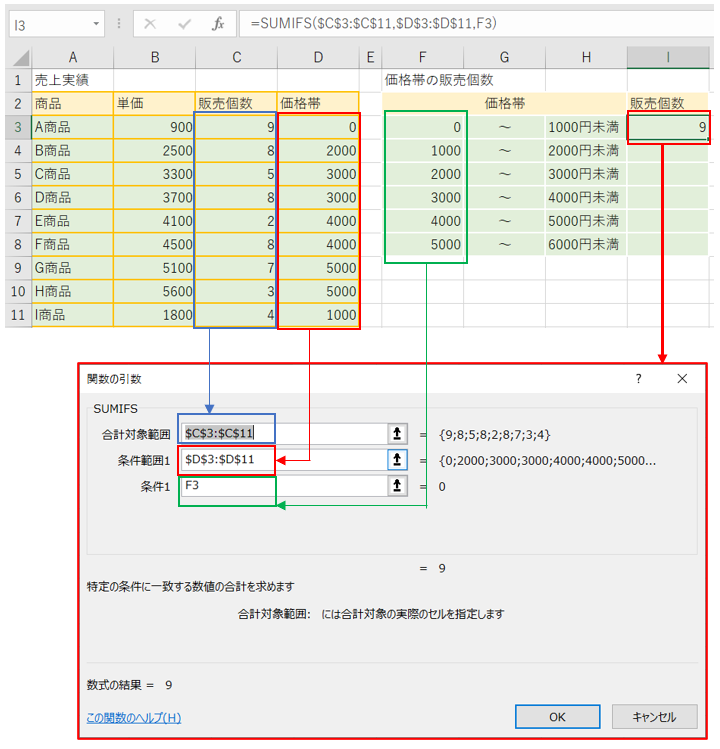
Task: Open the この関数のヘルプ link
Action: pos(134,717)
